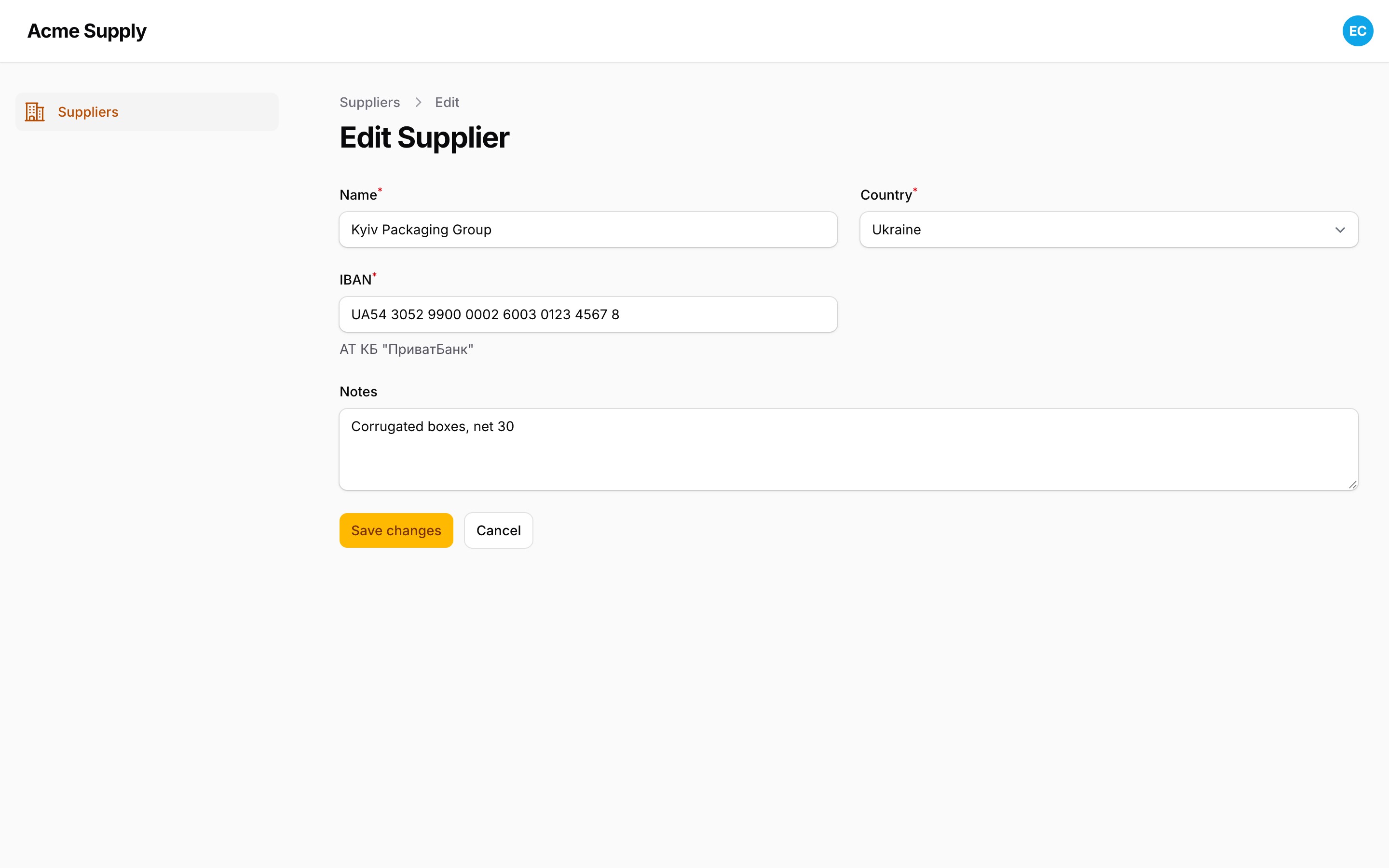Open the EC user avatar menu
The image size is (1389, 868).
1358,31
